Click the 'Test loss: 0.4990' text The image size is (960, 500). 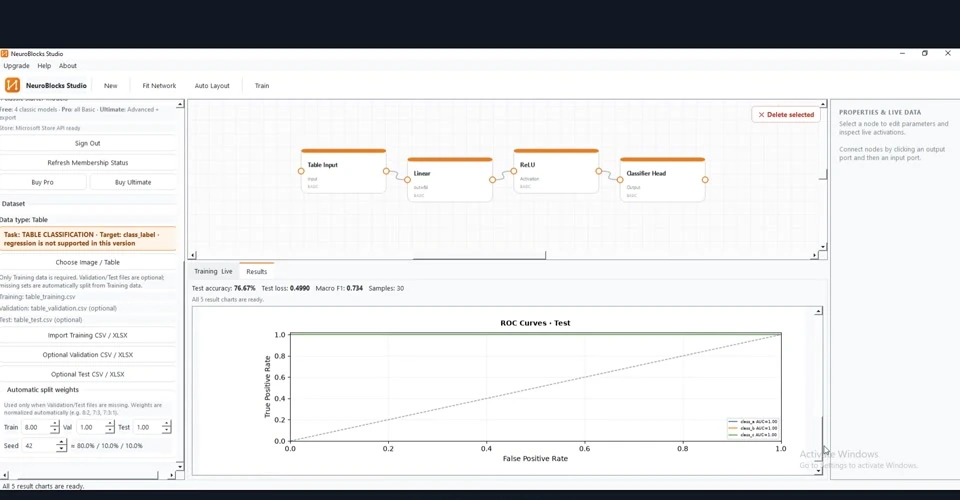(x=285, y=288)
